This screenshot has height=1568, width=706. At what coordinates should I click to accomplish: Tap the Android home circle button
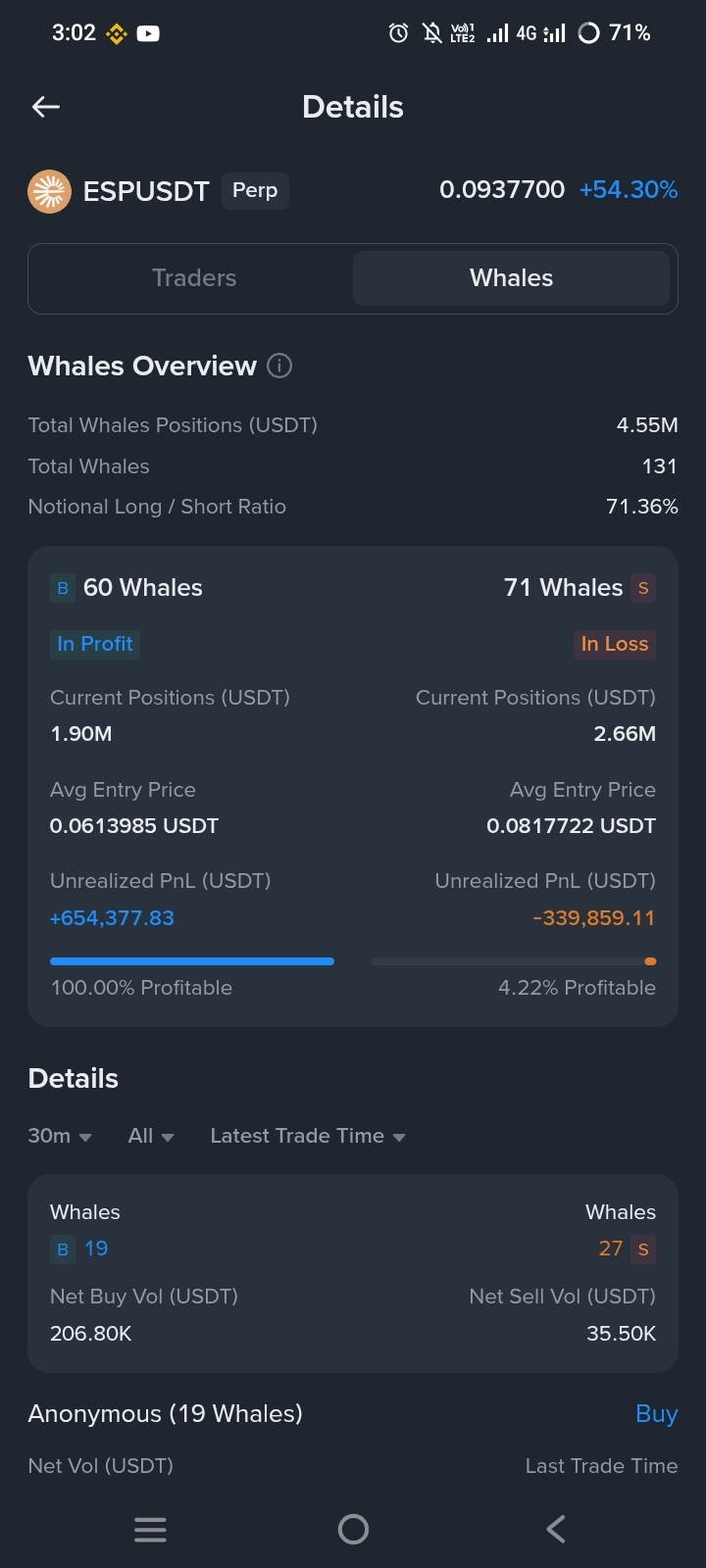click(353, 1529)
